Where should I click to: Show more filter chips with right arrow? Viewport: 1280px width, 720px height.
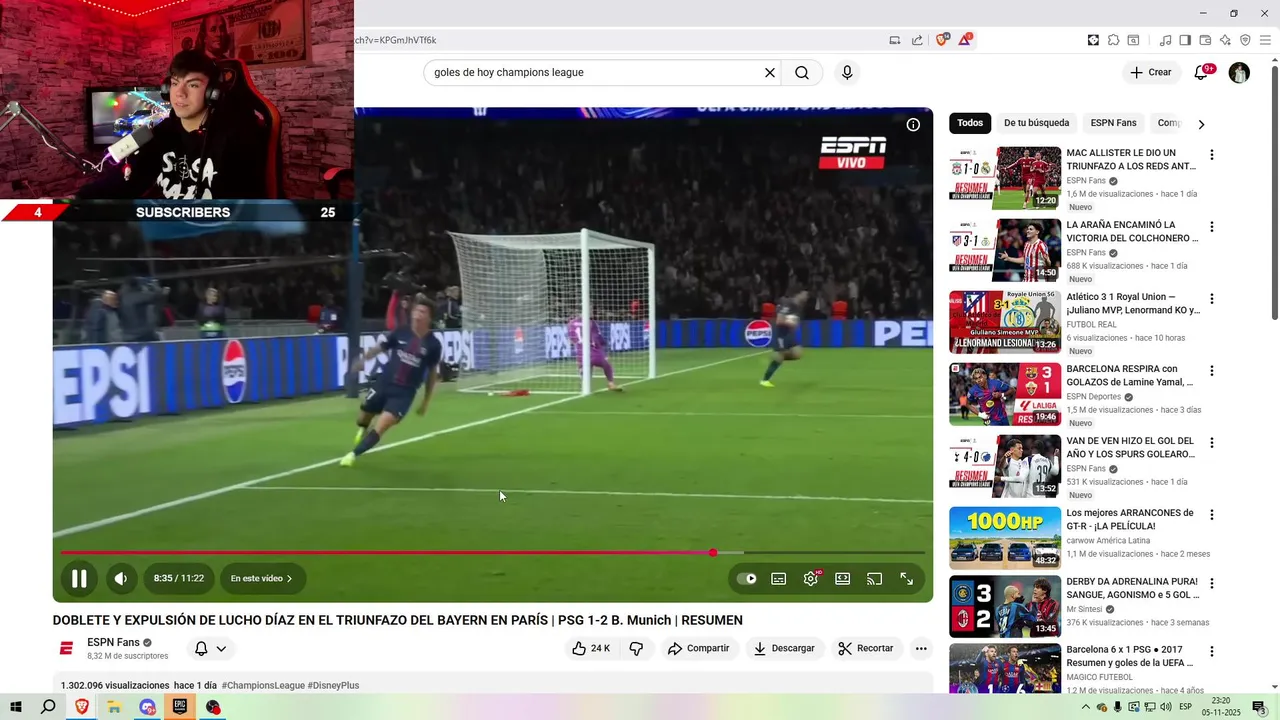pyautogui.click(x=1201, y=124)
